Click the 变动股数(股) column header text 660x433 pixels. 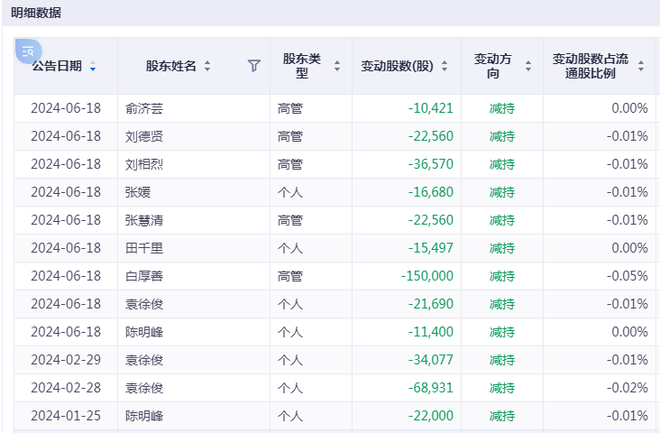(x=397, y=66)
